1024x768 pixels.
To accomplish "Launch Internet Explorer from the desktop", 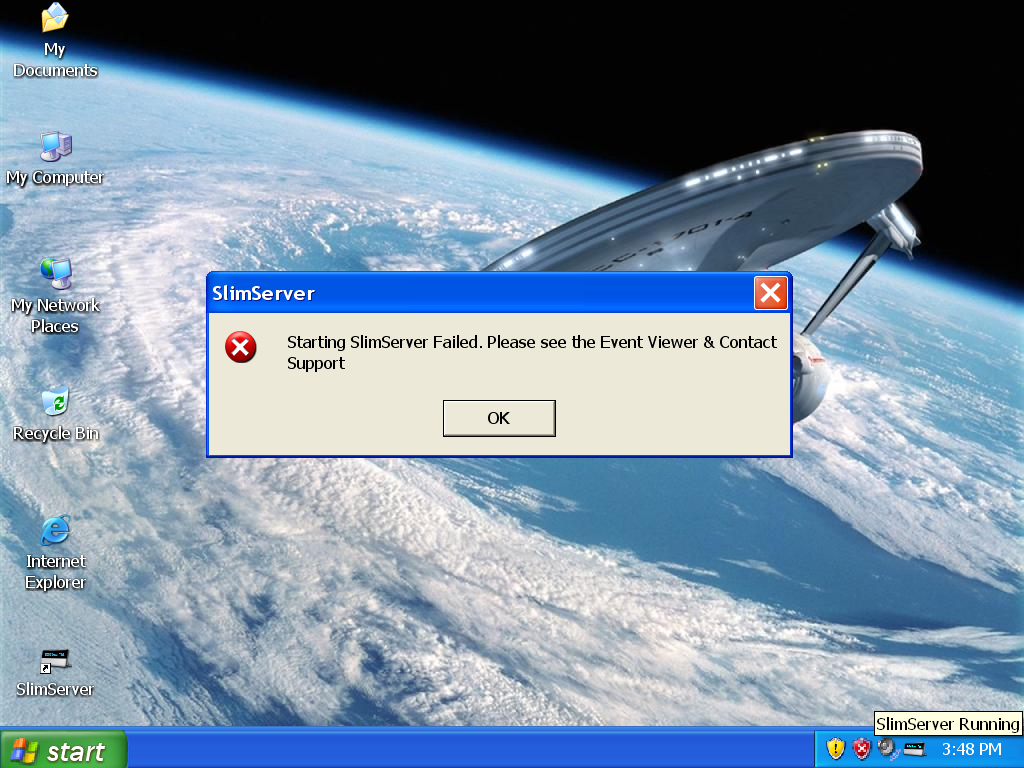I will pos(55,531).
